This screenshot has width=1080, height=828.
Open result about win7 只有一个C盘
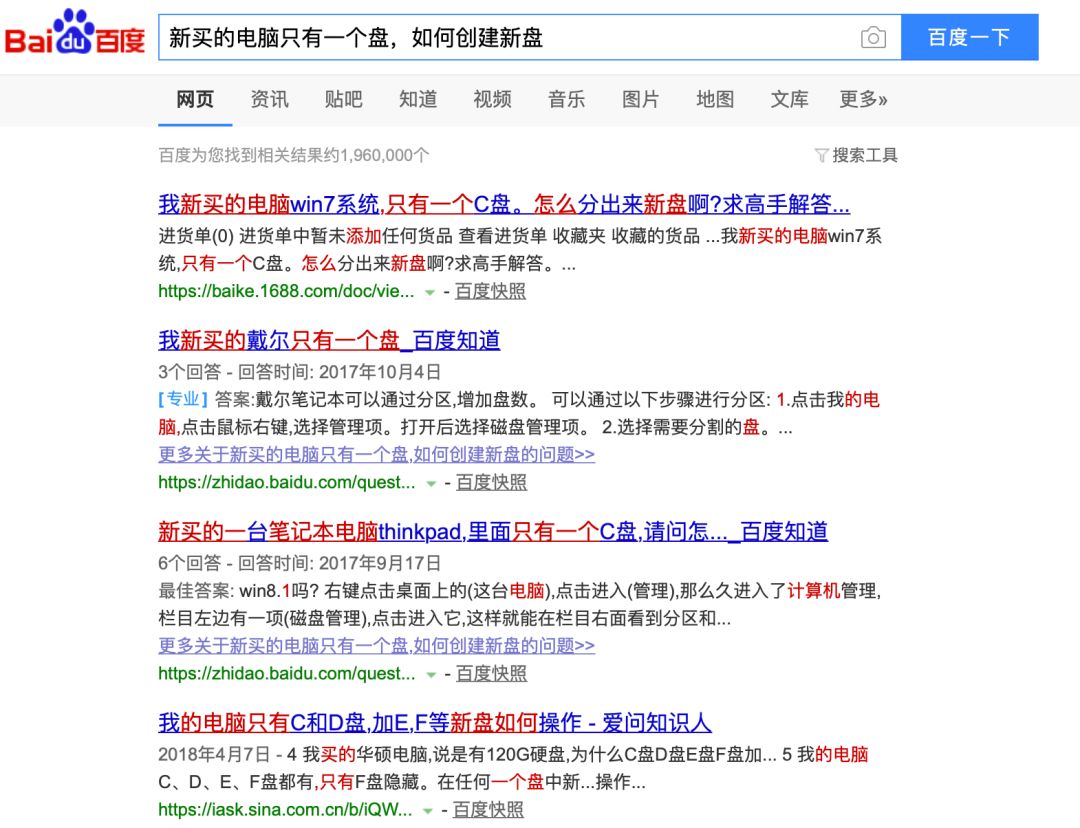(x=504, y=204)
